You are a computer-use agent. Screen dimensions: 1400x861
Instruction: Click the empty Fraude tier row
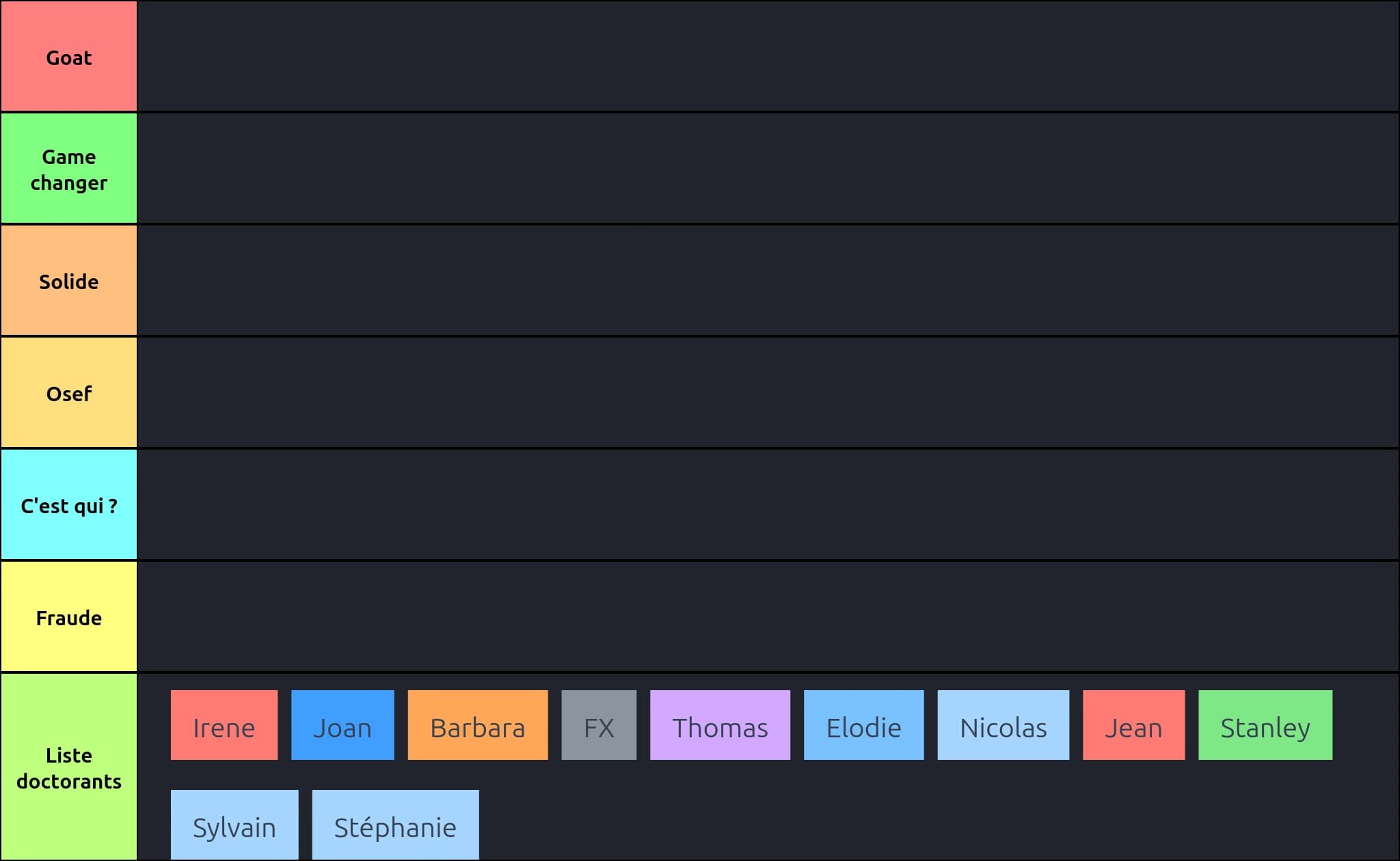[768, 617]
